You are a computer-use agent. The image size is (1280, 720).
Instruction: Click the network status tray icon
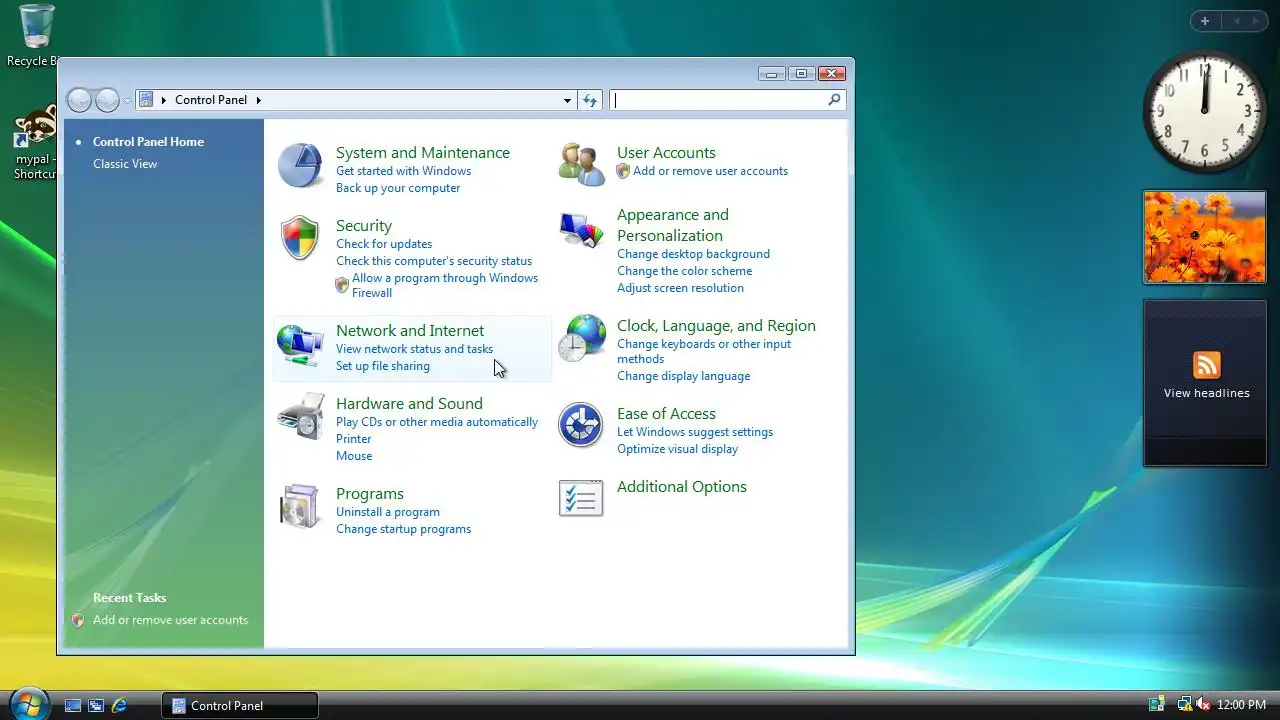(x=1184, y=705)
